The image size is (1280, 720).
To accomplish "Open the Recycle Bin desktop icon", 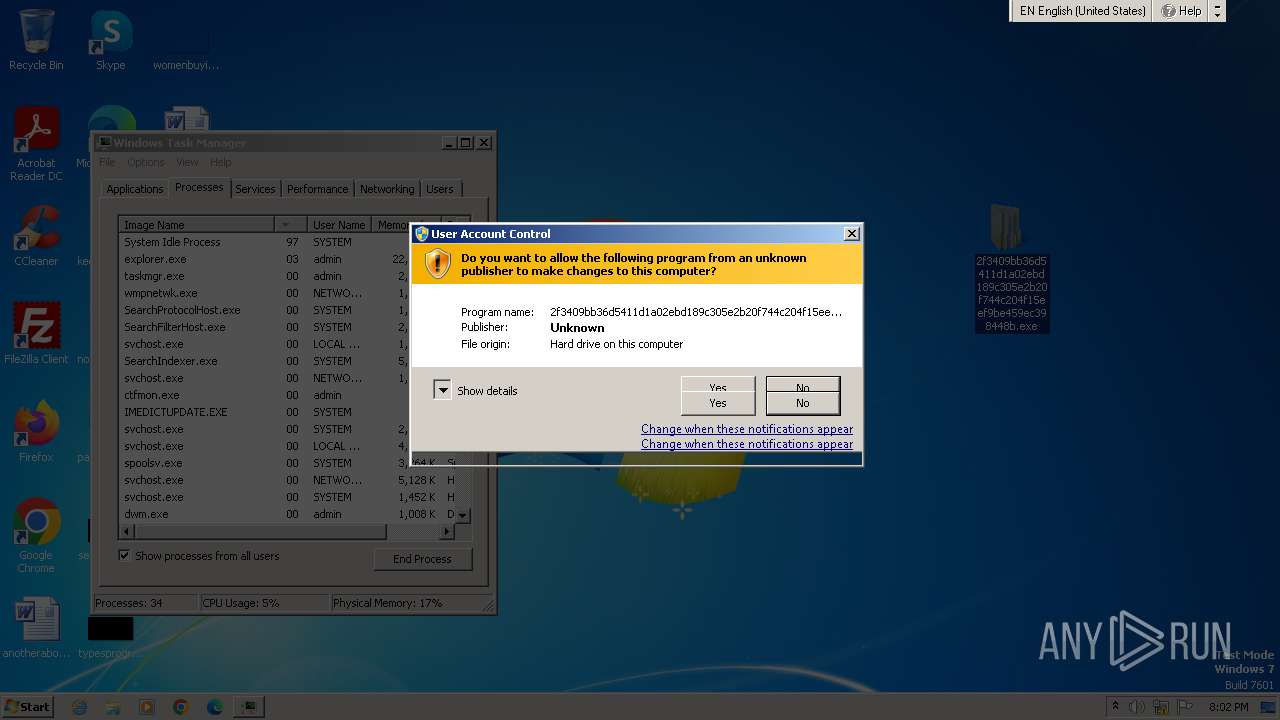I will click(x=36, y=40).
